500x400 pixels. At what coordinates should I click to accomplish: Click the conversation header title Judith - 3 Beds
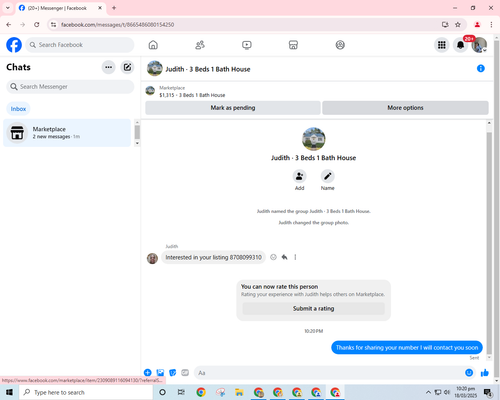208,69
